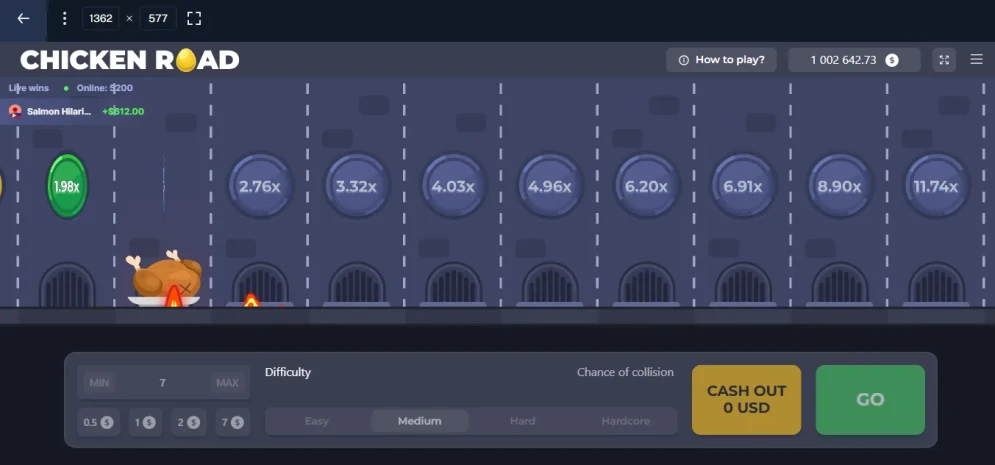The height and width of the screenshot is (465, 995).
Task: Expand the game with fullscreen arrows icon
Action: (944, 60)
